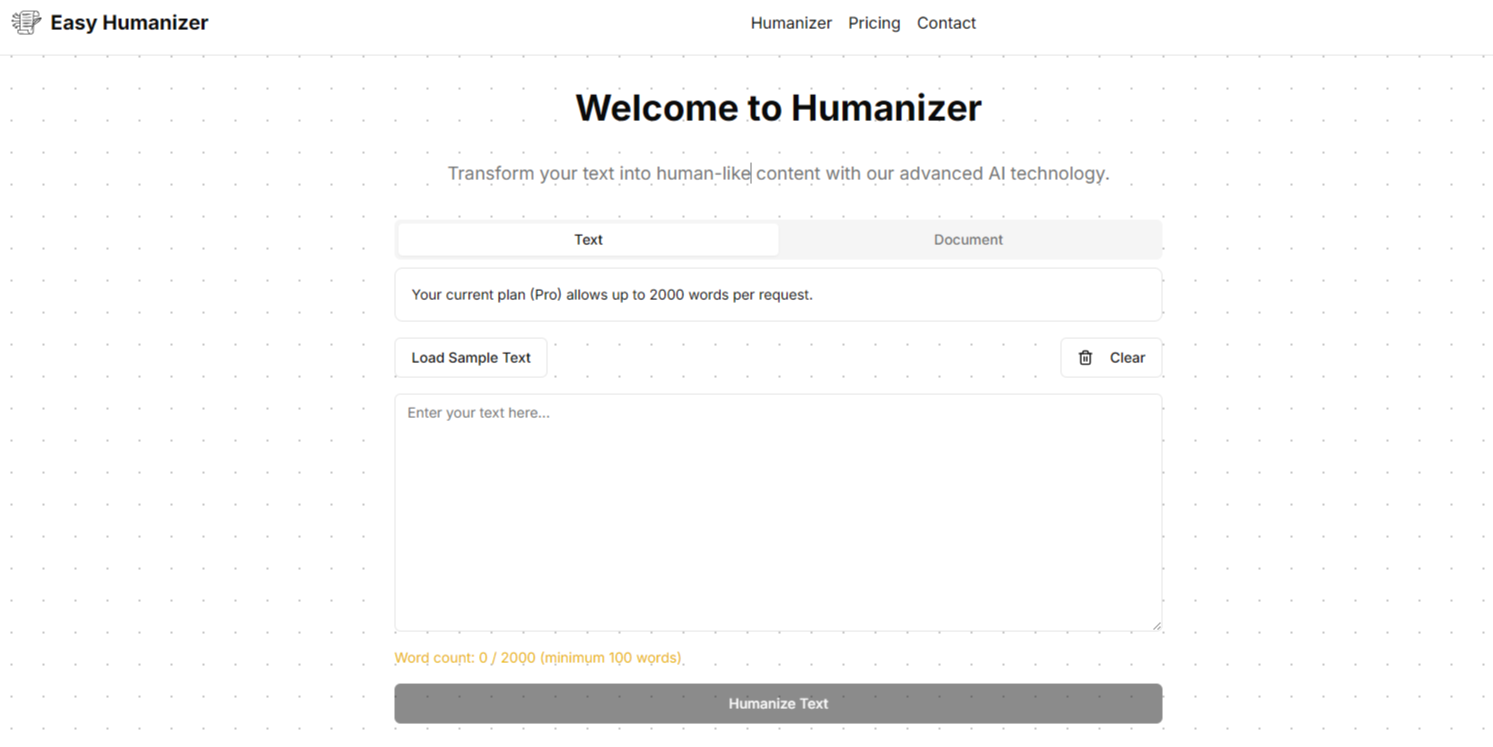Click Load Sample Text
The width and height of the screenshot is (1493, 747).
click(x=470, y=357)
